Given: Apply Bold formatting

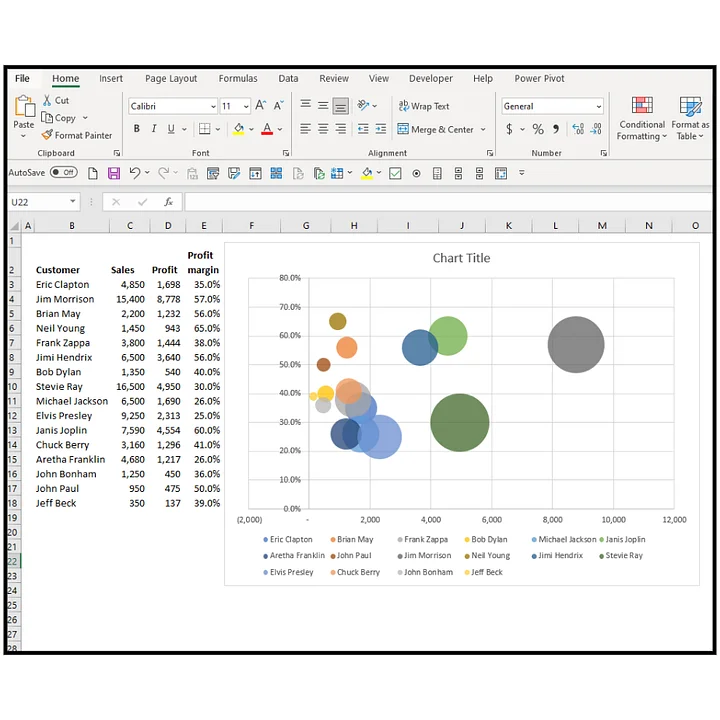Looking at the screenshot, I should pyautogui.click(x=136, y=129).
